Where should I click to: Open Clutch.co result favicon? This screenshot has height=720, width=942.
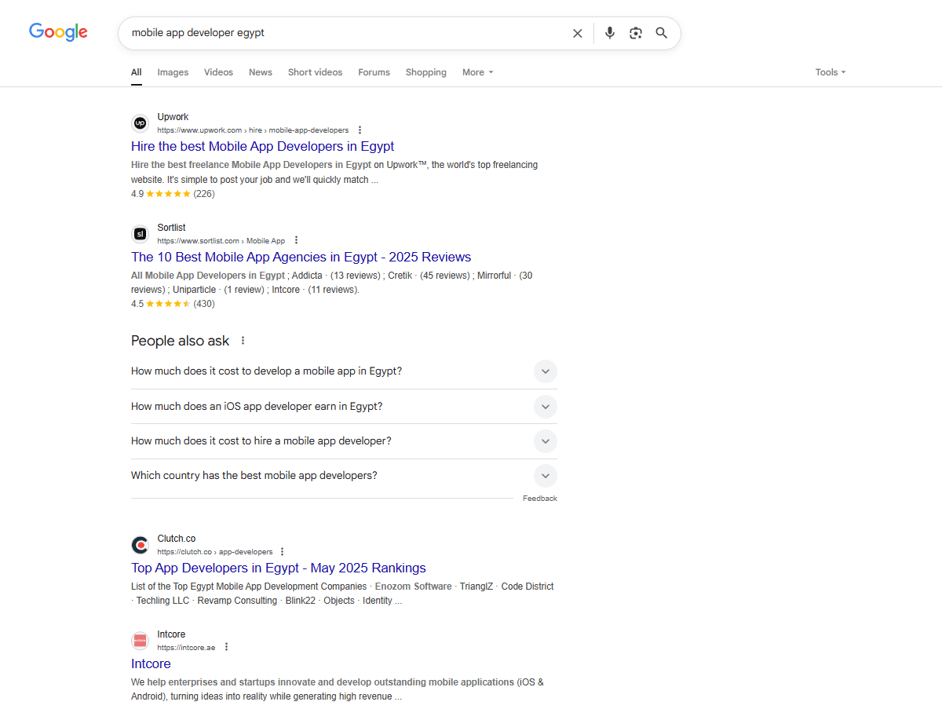click(x=140, y=545)
